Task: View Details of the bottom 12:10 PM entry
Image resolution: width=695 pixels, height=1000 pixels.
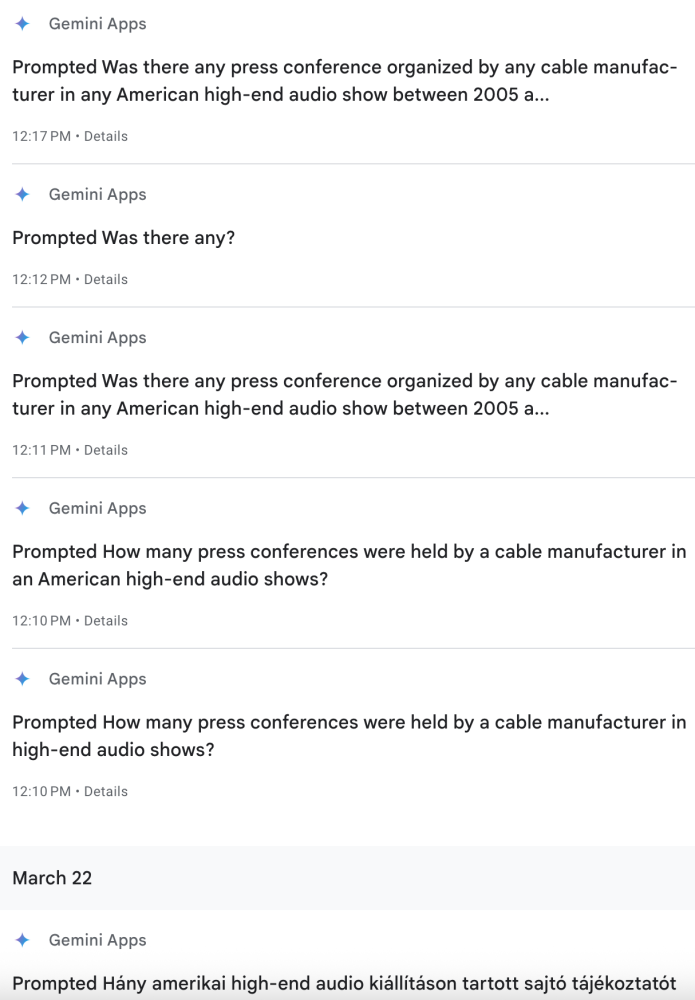Action: tap(106, 791)
